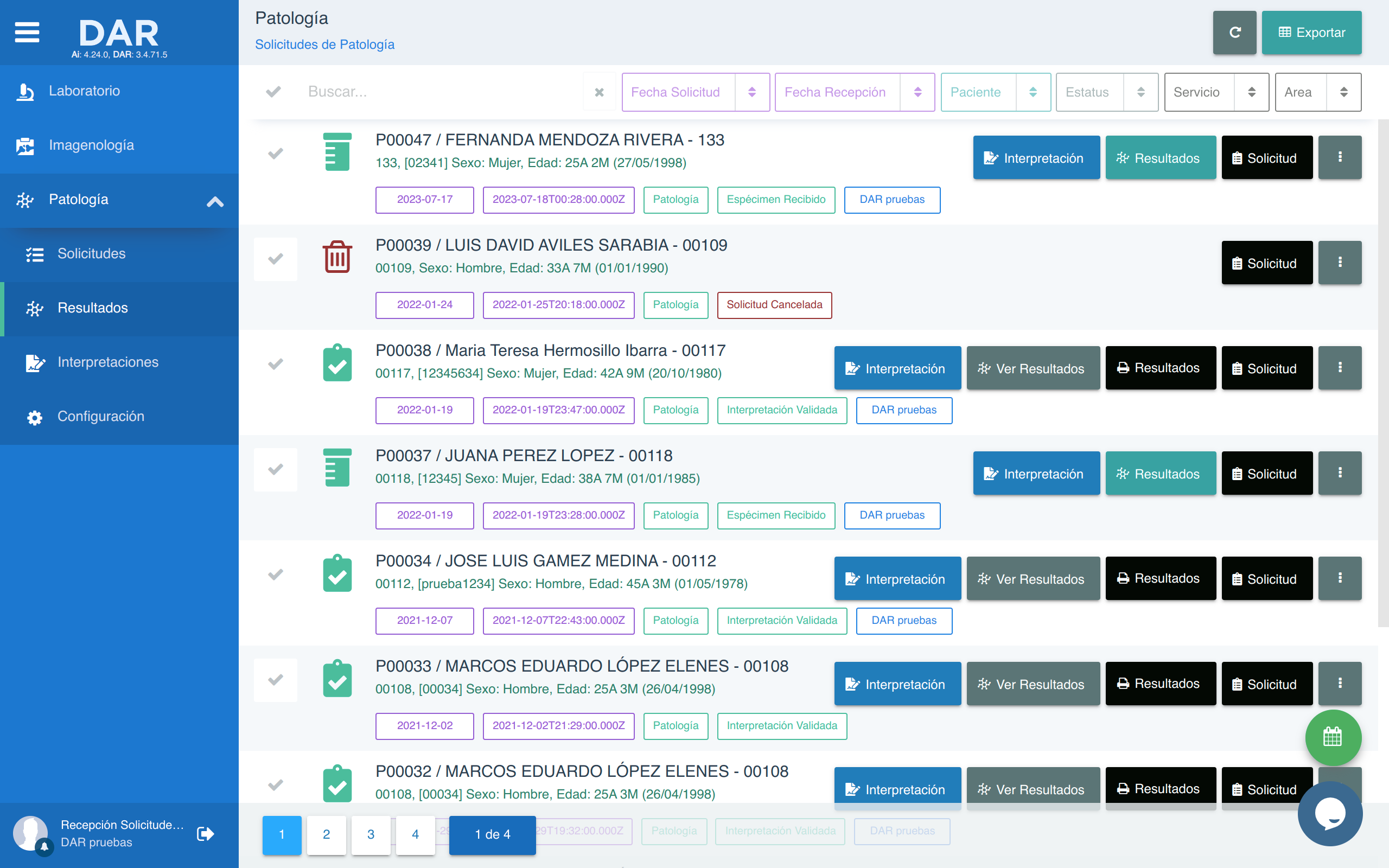
Task: Click the logout icon beside the user name
Action: 205,833
